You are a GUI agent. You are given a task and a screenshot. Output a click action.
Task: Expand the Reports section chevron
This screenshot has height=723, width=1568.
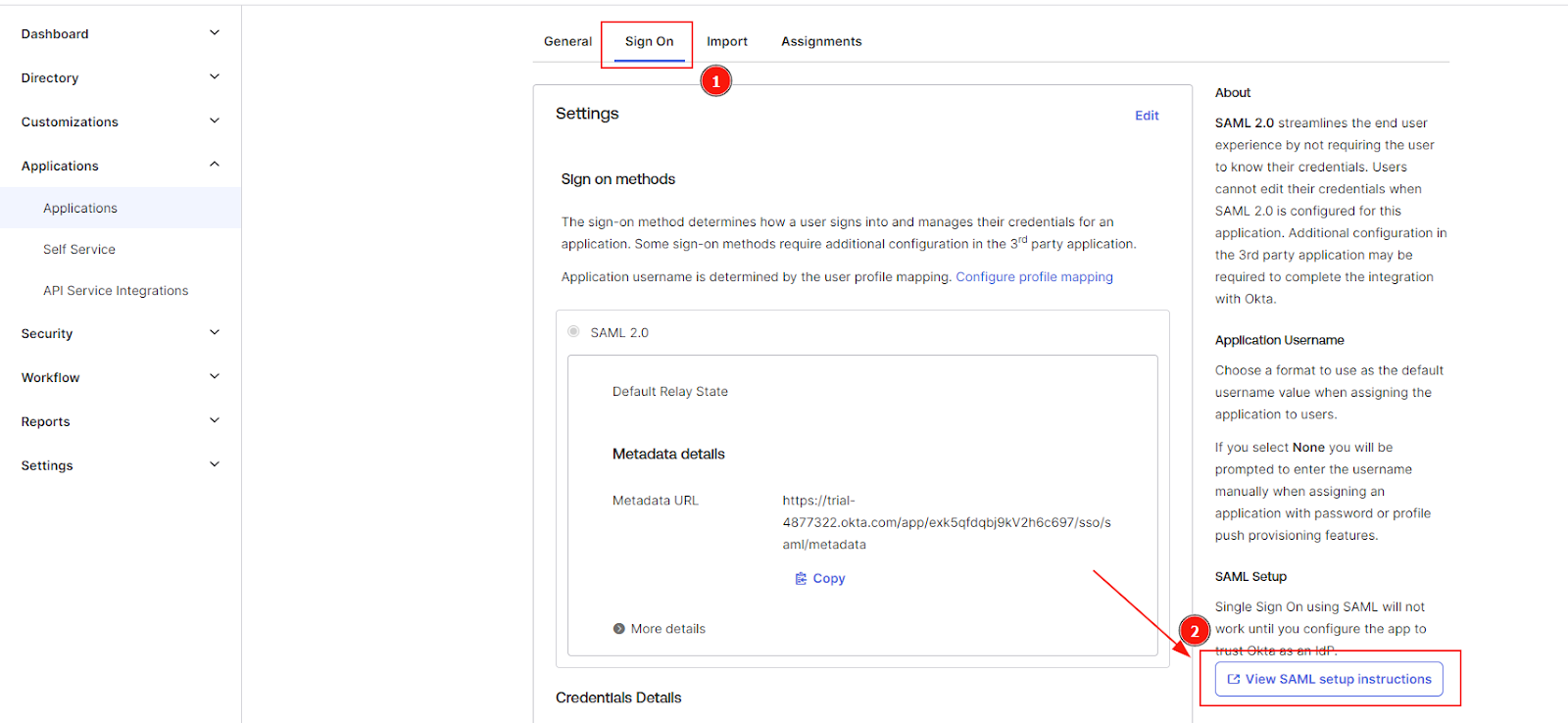click(215, 421)
